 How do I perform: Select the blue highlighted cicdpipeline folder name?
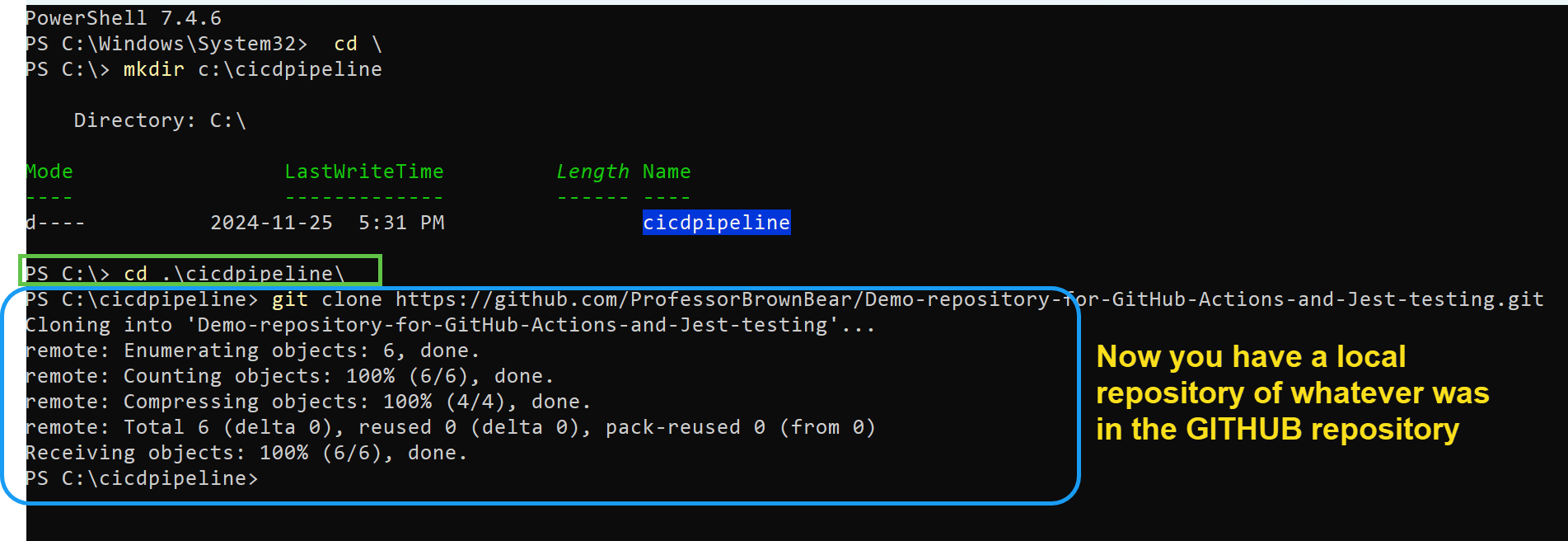pyautogui.click(x=716, y=223)
